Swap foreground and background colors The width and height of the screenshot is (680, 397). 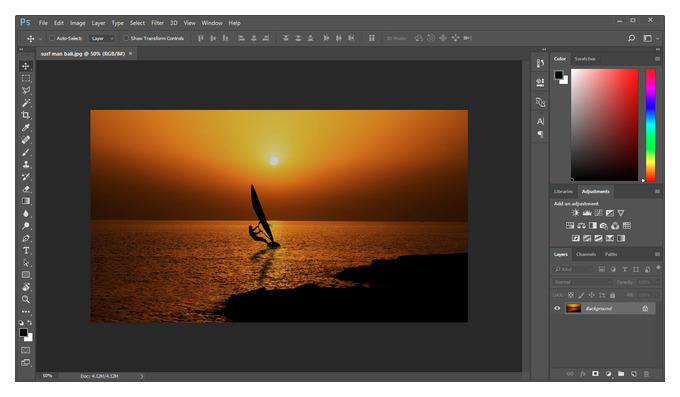pos(30,322)
